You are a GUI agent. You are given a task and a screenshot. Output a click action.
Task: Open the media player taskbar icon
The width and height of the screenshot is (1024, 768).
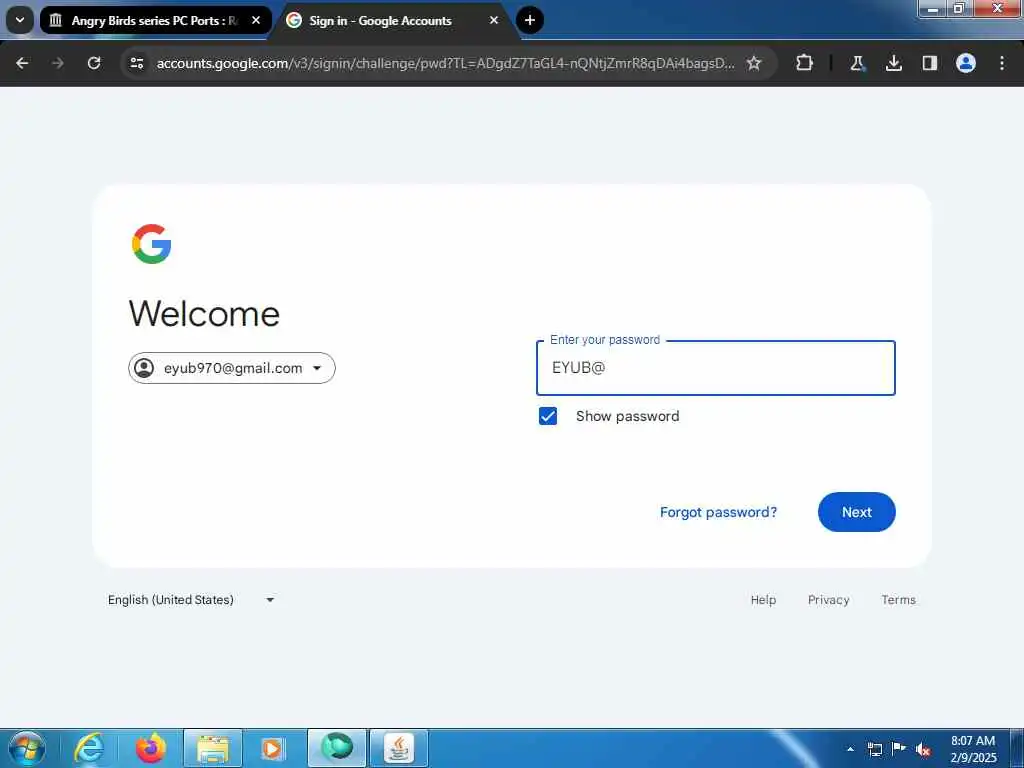(273, 748)
